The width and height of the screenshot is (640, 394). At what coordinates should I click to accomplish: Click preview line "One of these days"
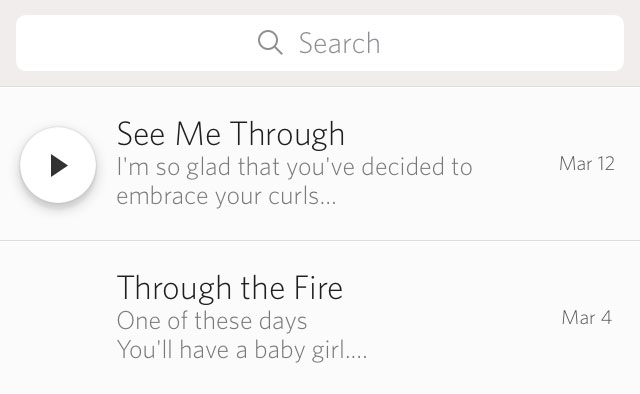click(x=212, y=321)
